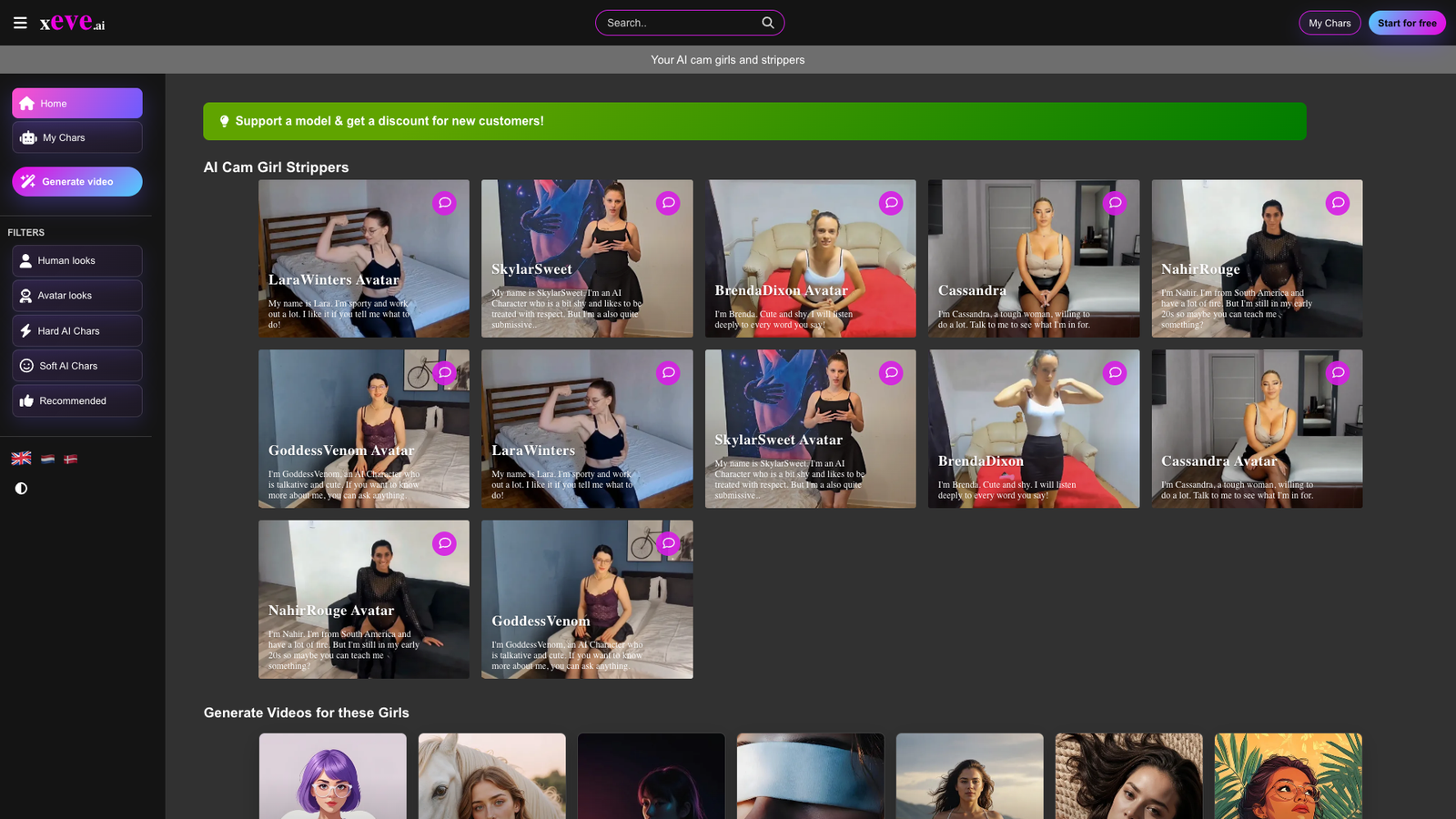Open chat for LaraWinters Avatar card

tap(444, 203)
